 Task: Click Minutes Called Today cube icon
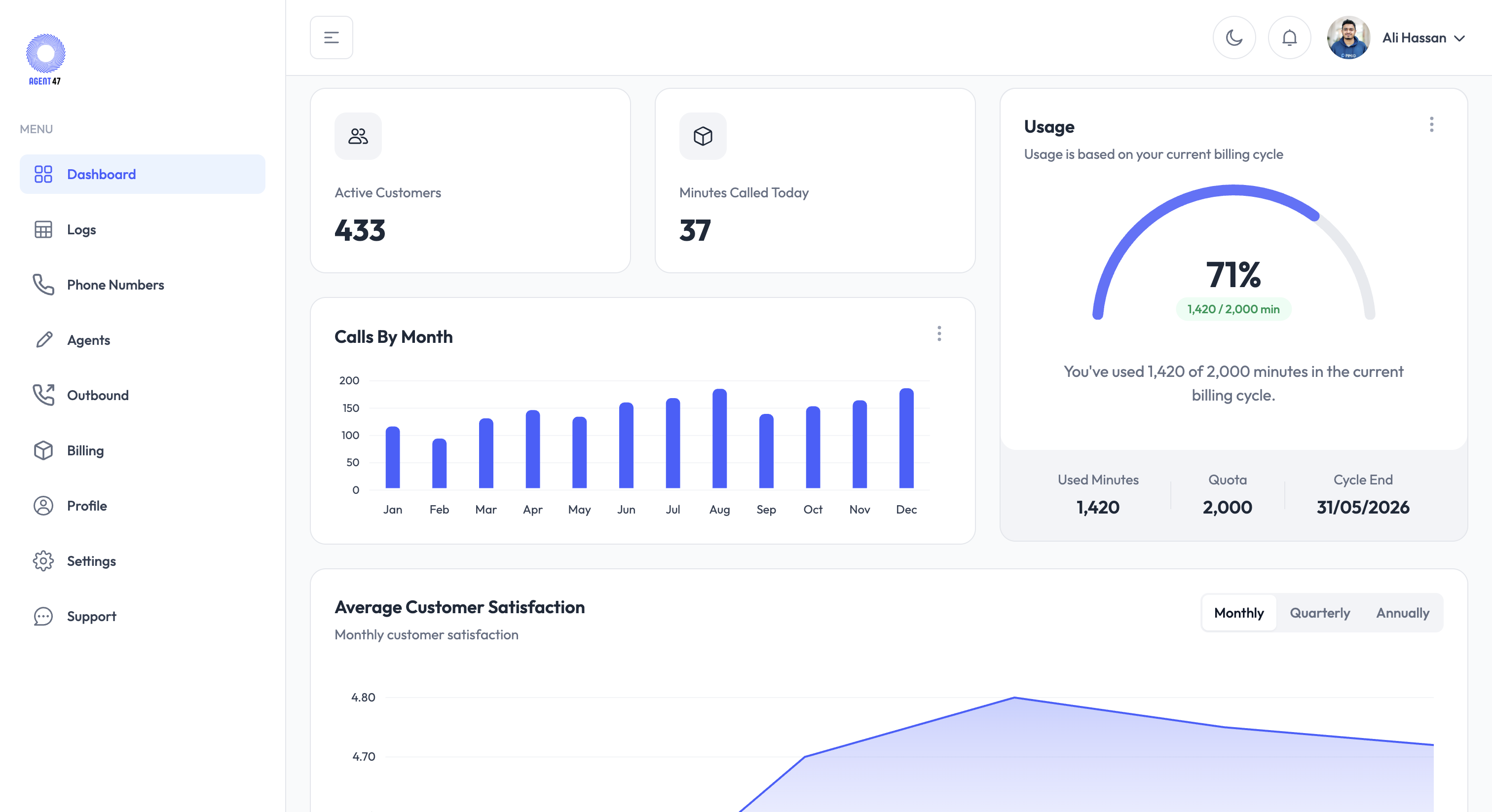[x=703, y=136]
